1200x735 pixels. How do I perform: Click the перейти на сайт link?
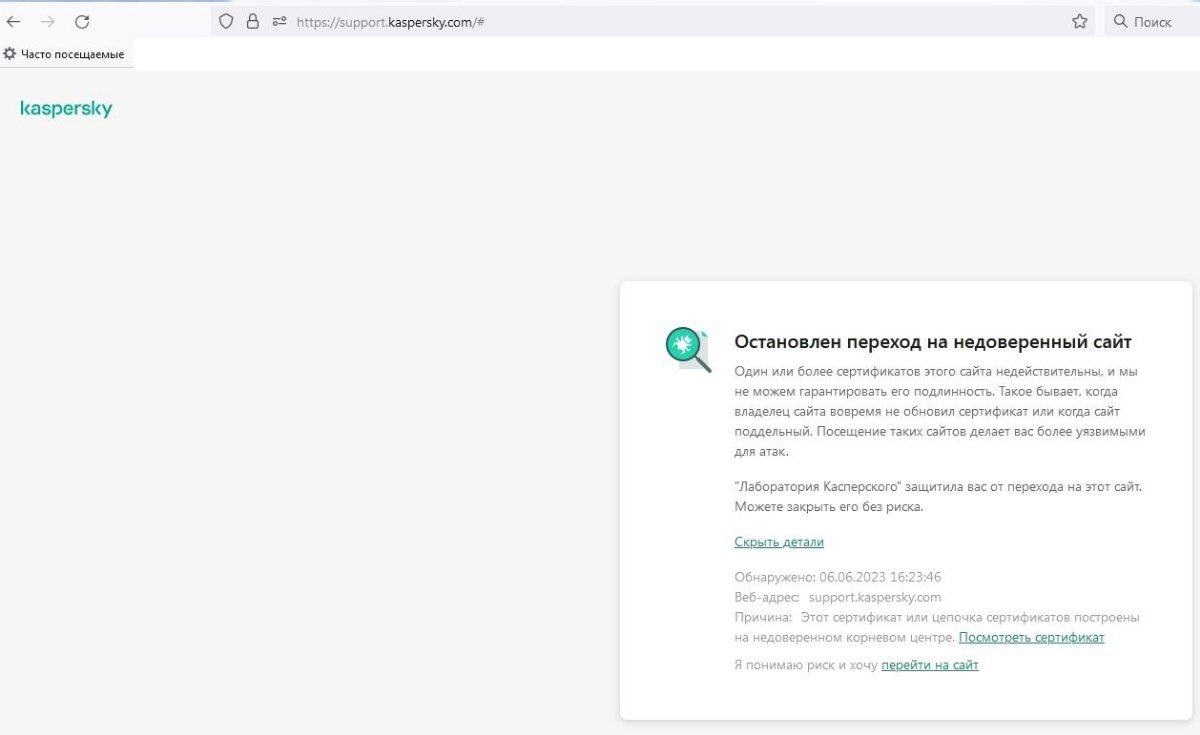[929, 665]
